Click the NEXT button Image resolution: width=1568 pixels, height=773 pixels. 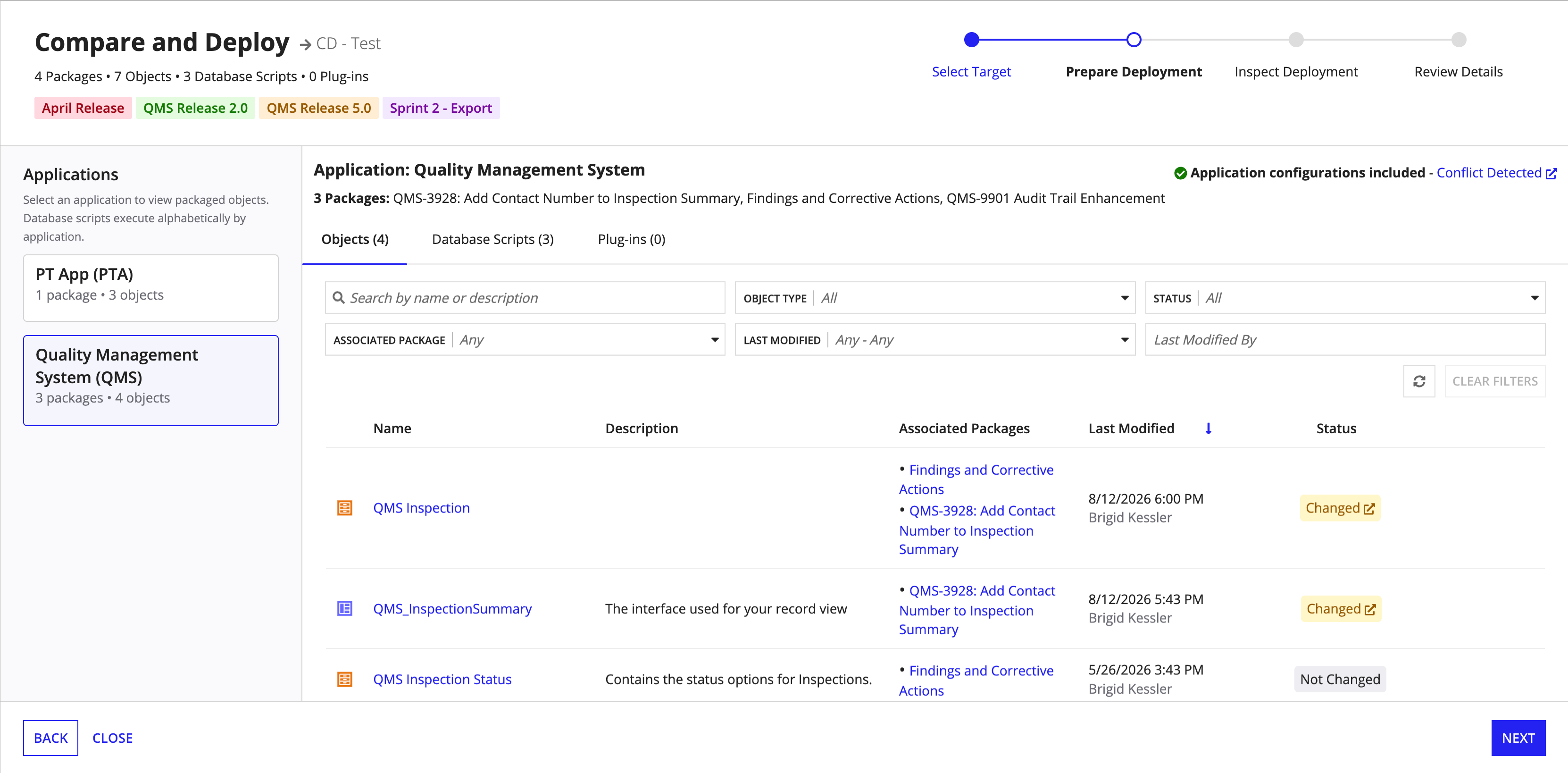[1518, 738]
